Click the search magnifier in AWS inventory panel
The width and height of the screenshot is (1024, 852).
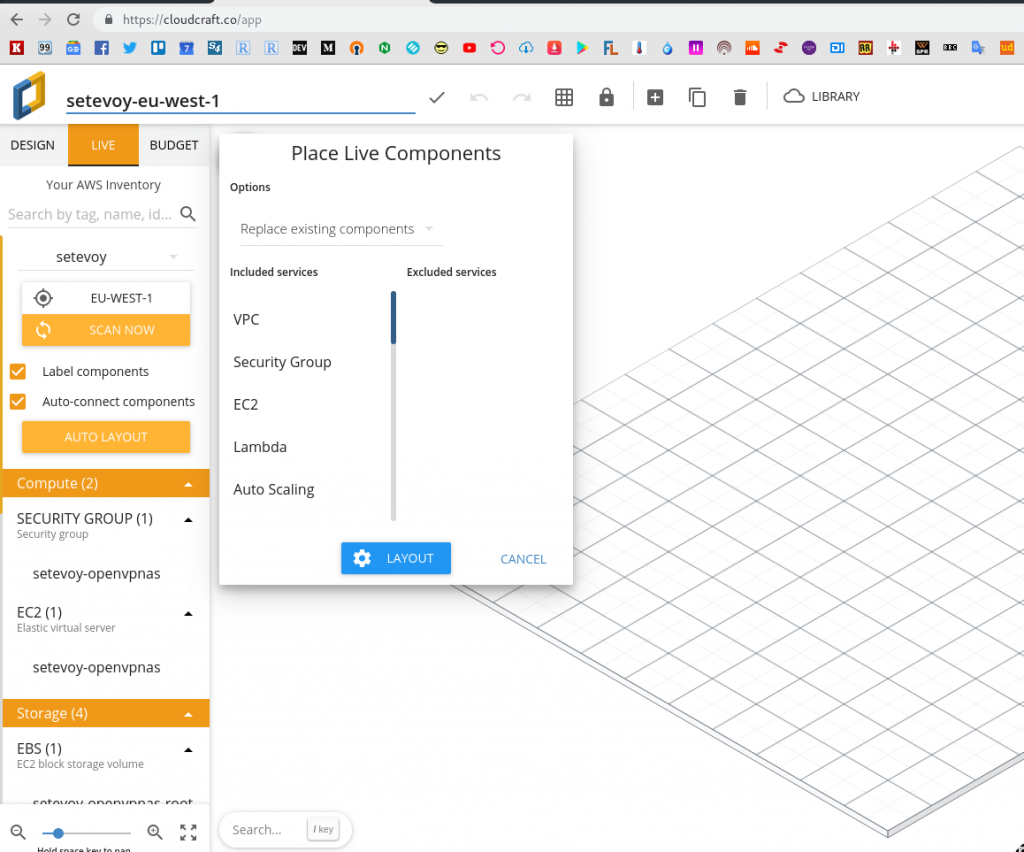(188, 213)
